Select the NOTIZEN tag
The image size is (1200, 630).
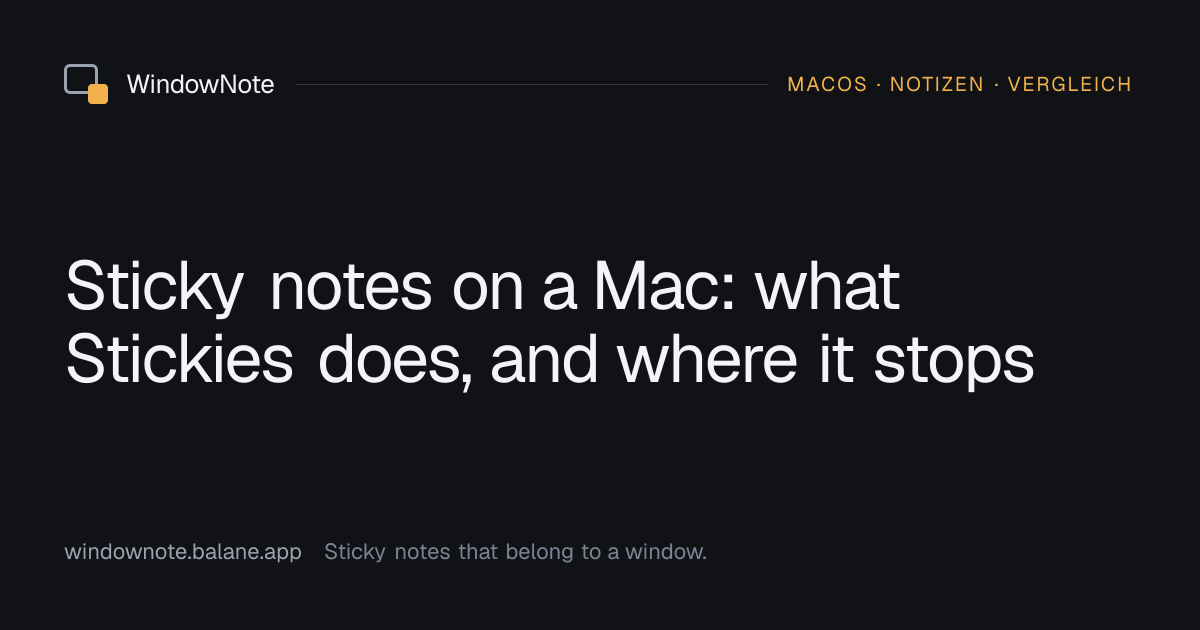click(937, 85)
